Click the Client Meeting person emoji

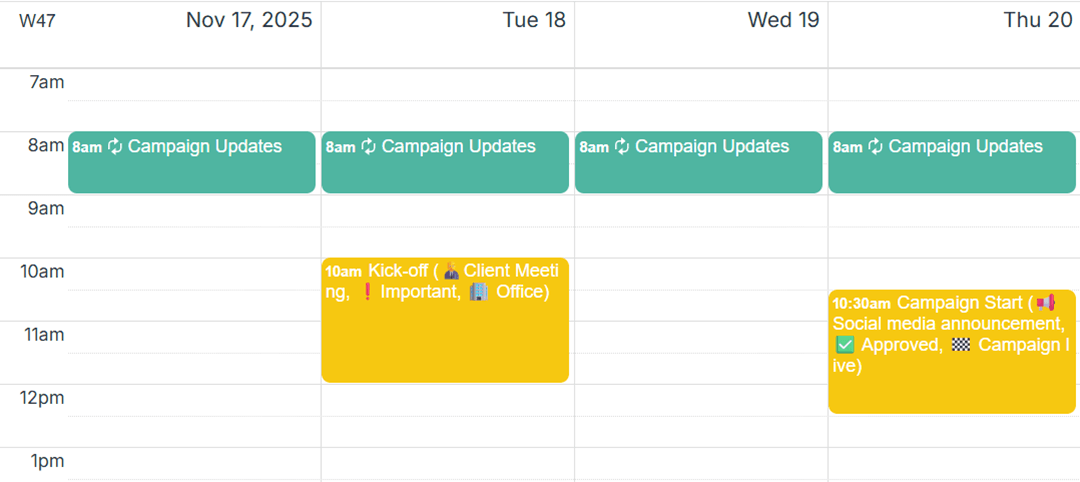click(x=452, y=271)
